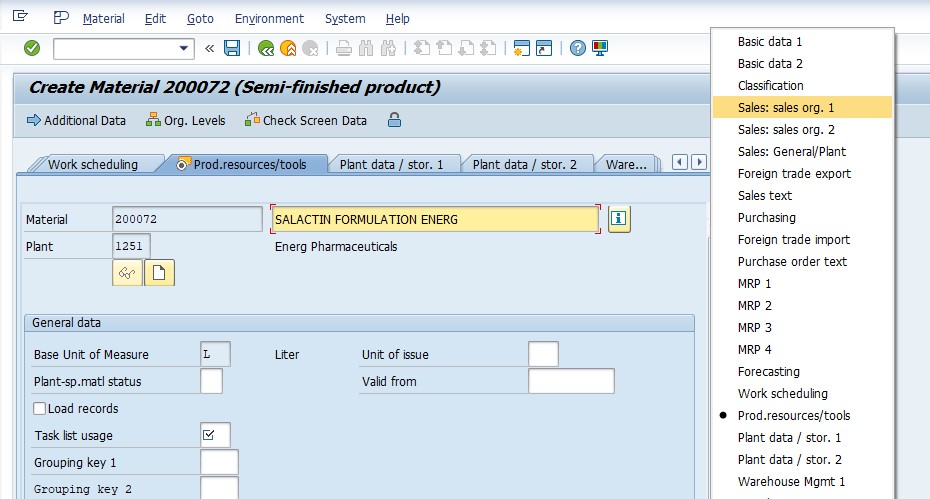Click the menu bar toggle icon beside Material

(61, 18)
